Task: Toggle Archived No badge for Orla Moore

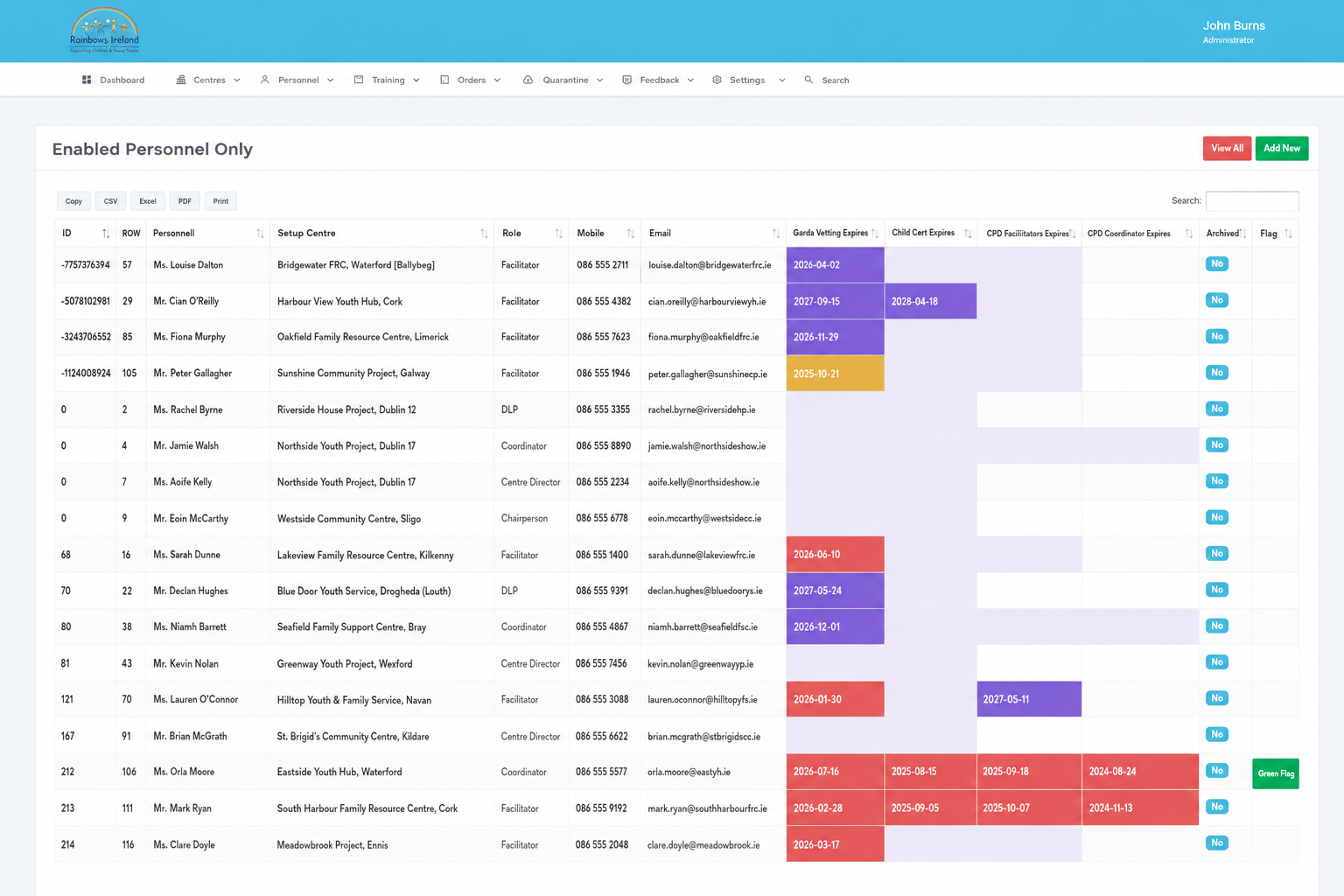Action: (x=1217, y=771)
